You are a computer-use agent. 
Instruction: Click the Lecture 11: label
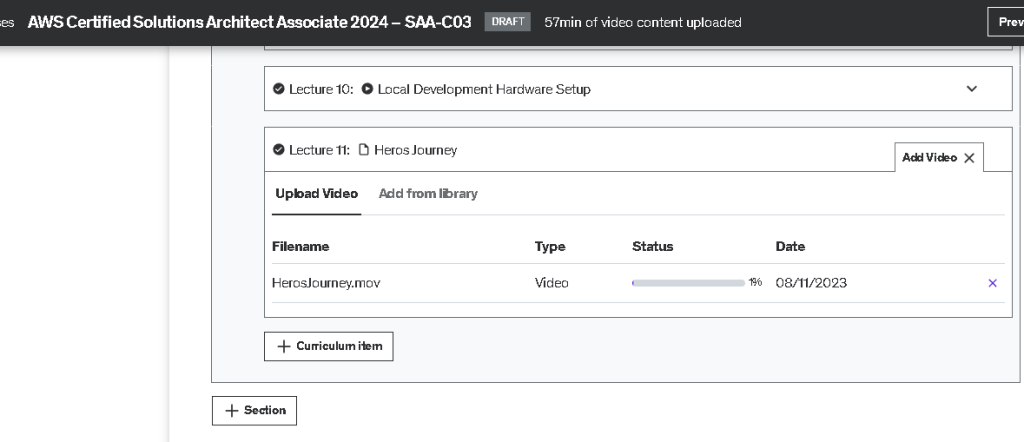[x=319, y=150]
